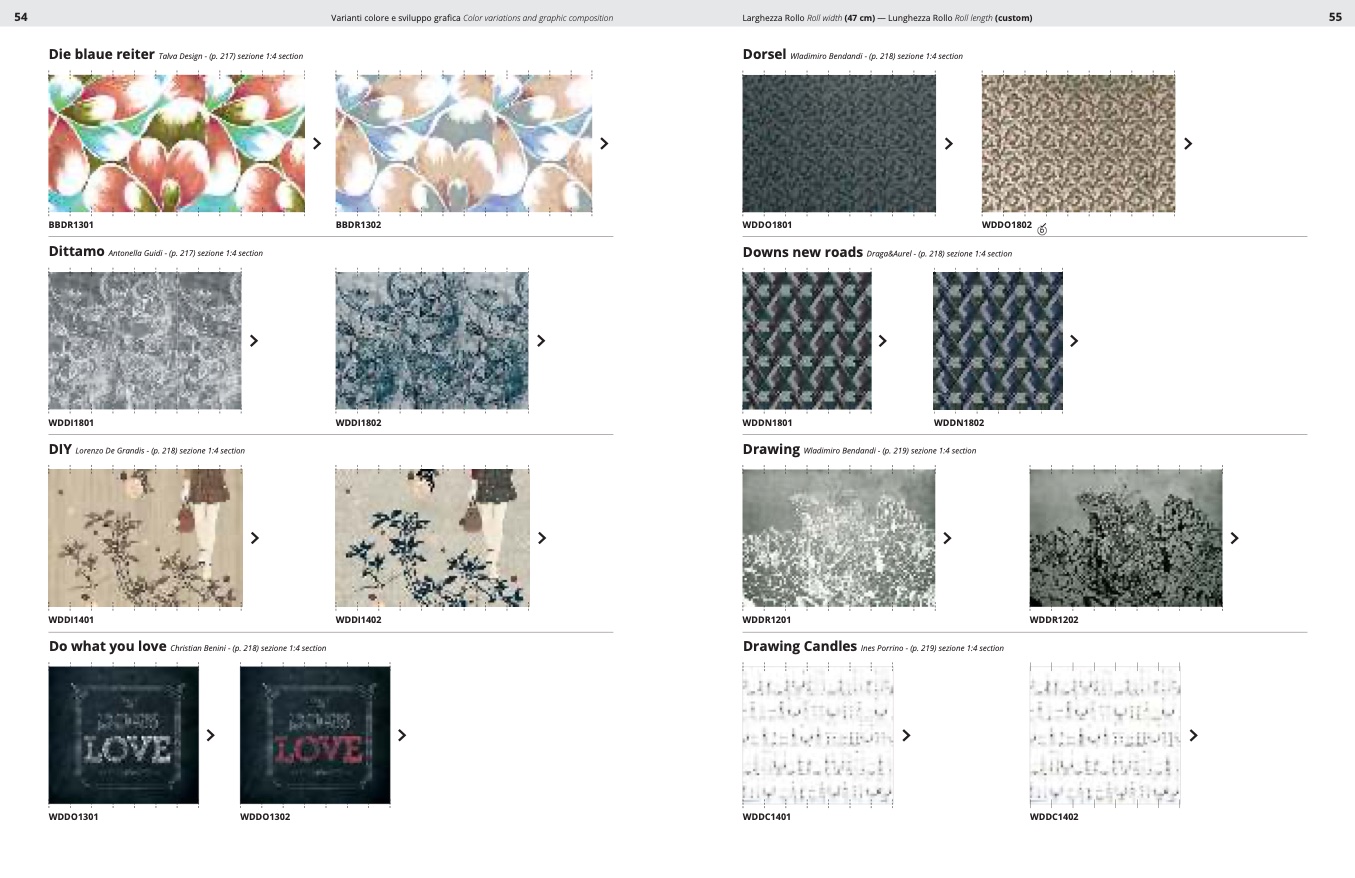Click the arrow right of WDDI1801 swatch
This screenshot has width=1355, height=878.
(254, 341)
